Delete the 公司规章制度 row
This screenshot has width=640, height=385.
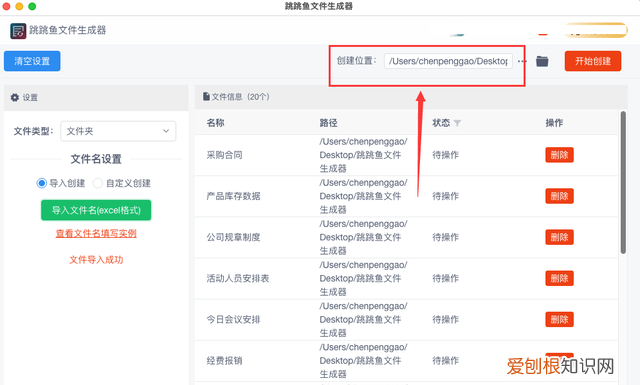click(559, 237)
